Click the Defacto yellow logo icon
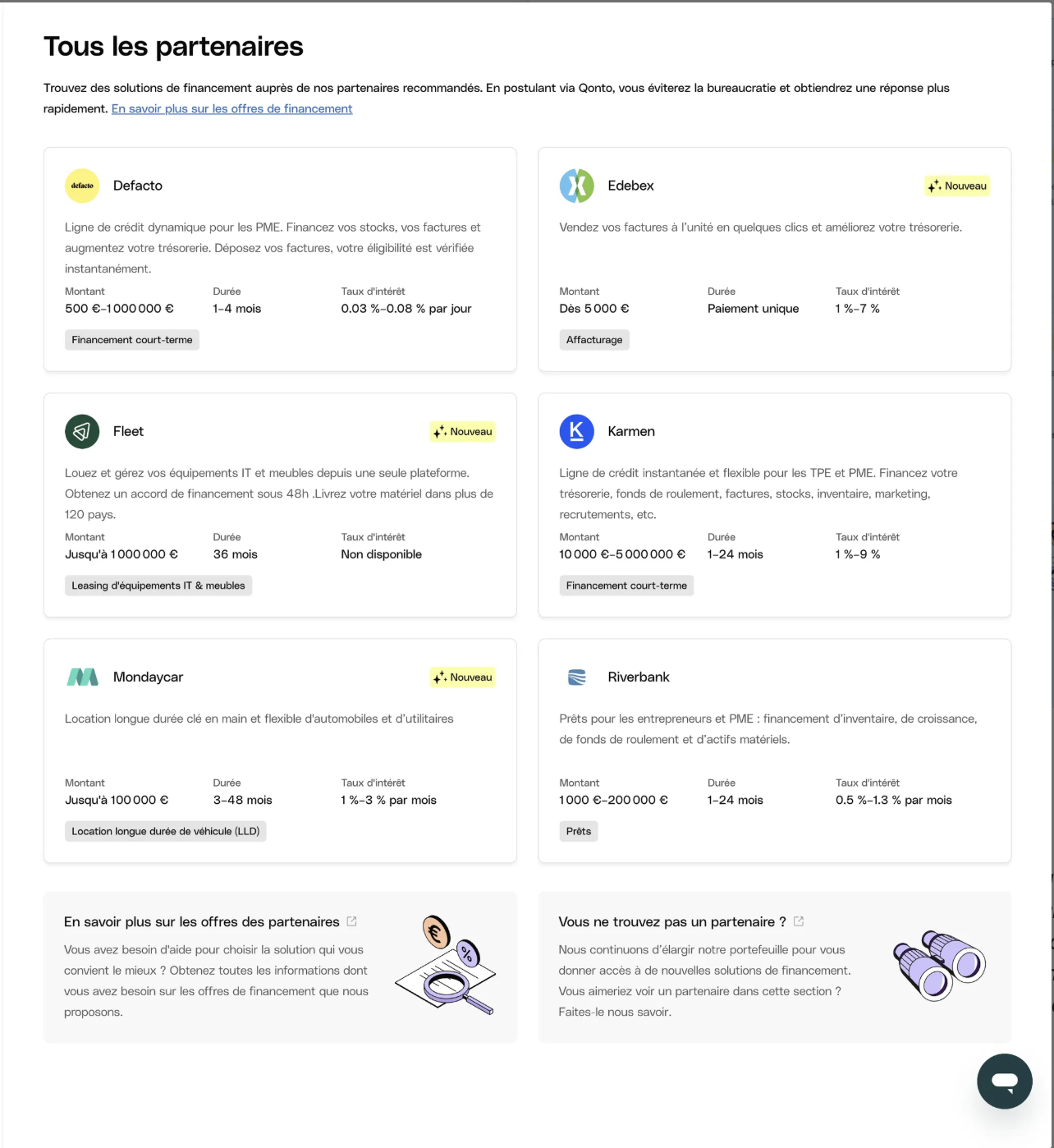Viewport: 1054px width, 1148px height. tap(82, 186)
